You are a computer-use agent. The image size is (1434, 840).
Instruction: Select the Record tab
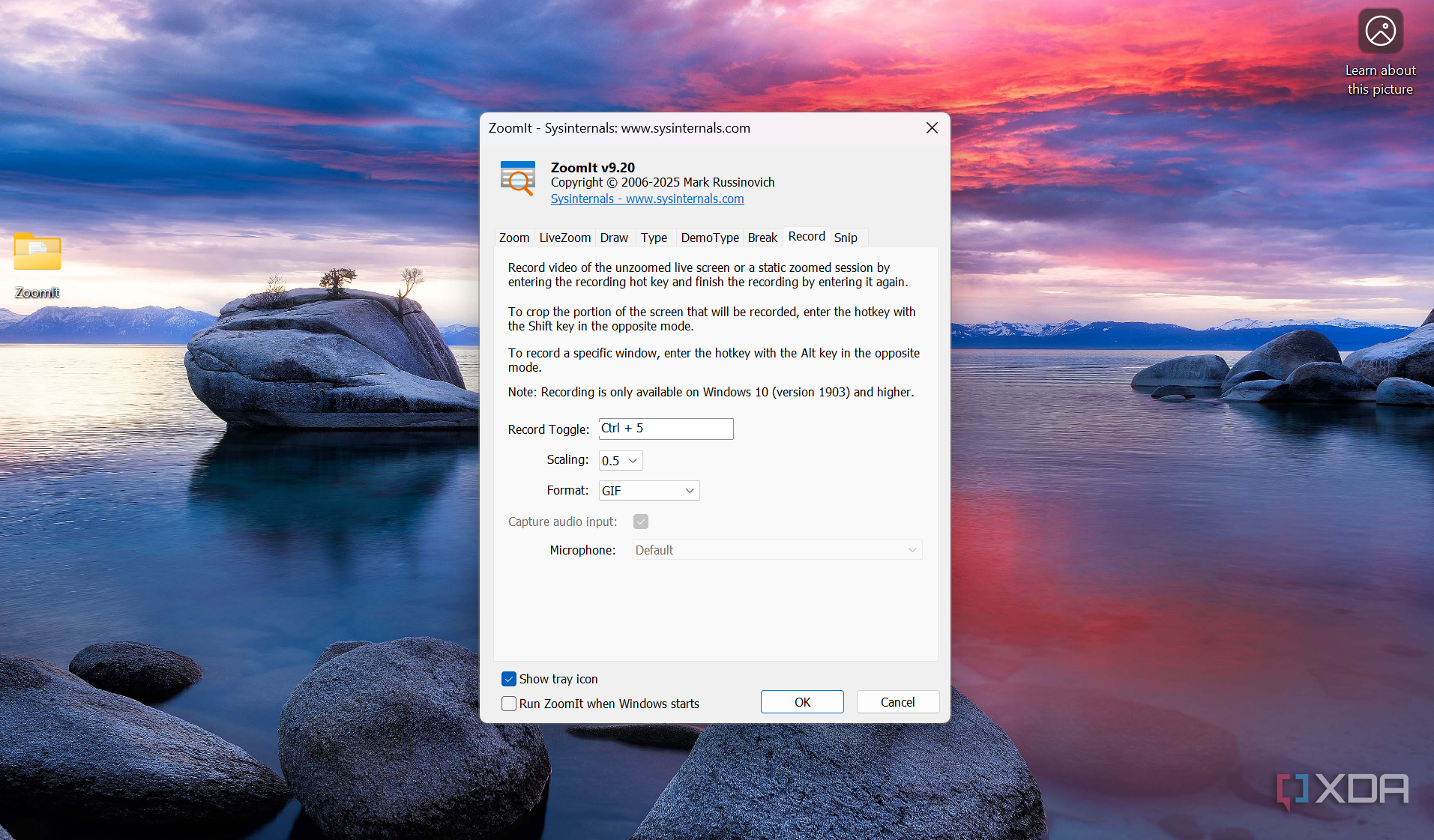(807, 236)
